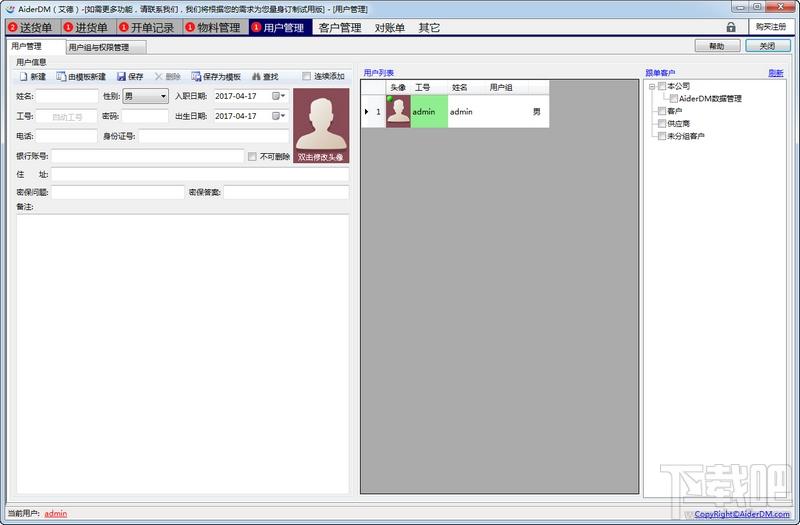Toggle the 不可删除 checkbox
This screenshot has height=525, width=800.
click(x=252, y=156)
